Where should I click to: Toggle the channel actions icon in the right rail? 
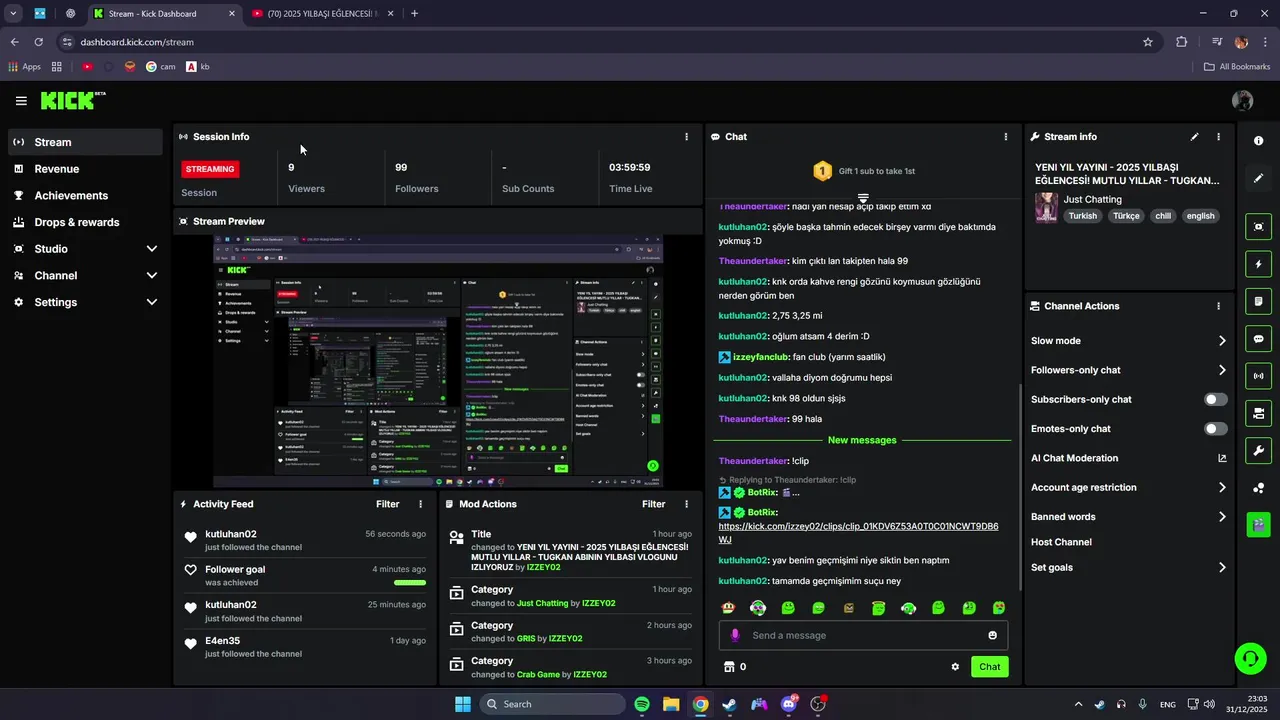tap(1259, 413)
